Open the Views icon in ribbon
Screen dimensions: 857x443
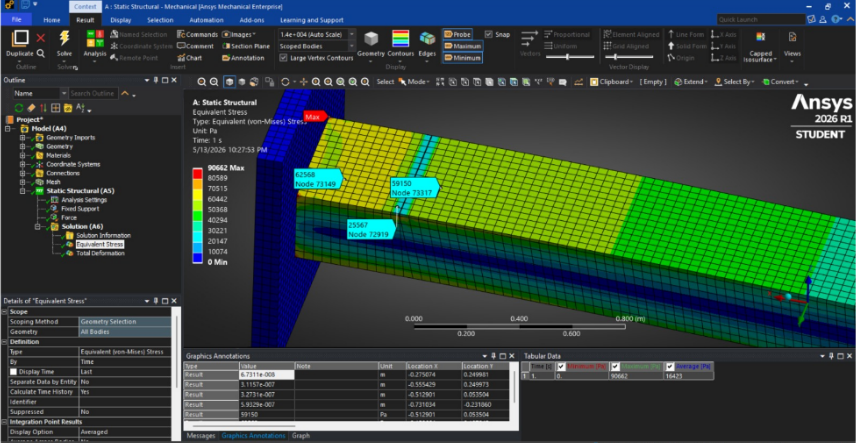(792, 38)
